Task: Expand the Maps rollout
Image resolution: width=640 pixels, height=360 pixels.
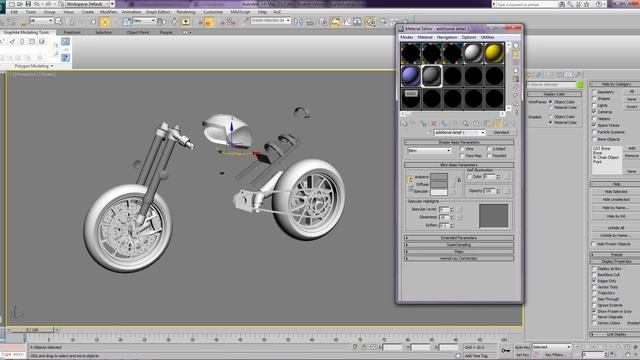Action: click(x=459, y=252)
